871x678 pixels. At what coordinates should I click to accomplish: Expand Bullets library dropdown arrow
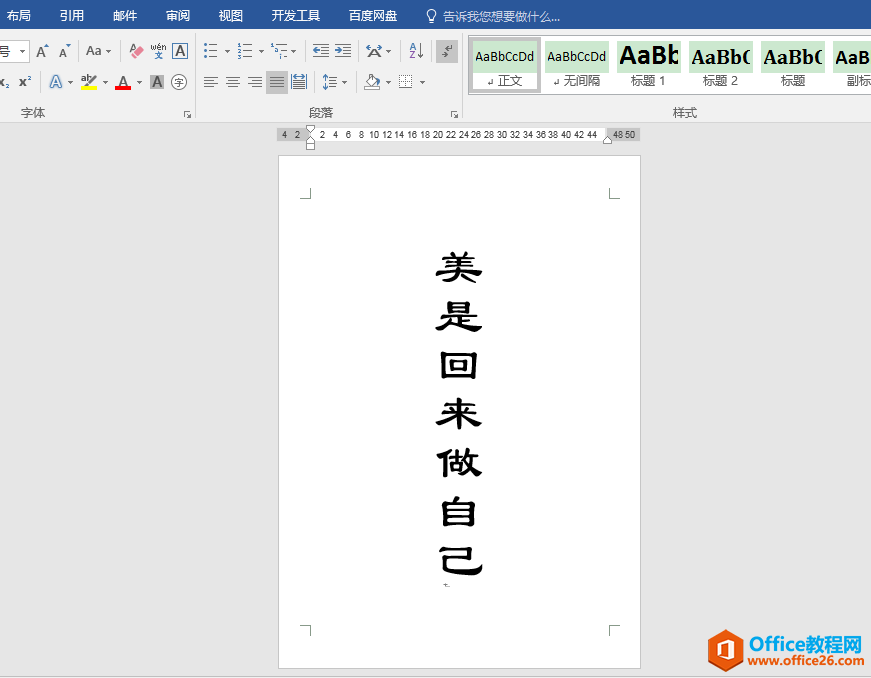[227, 52]
